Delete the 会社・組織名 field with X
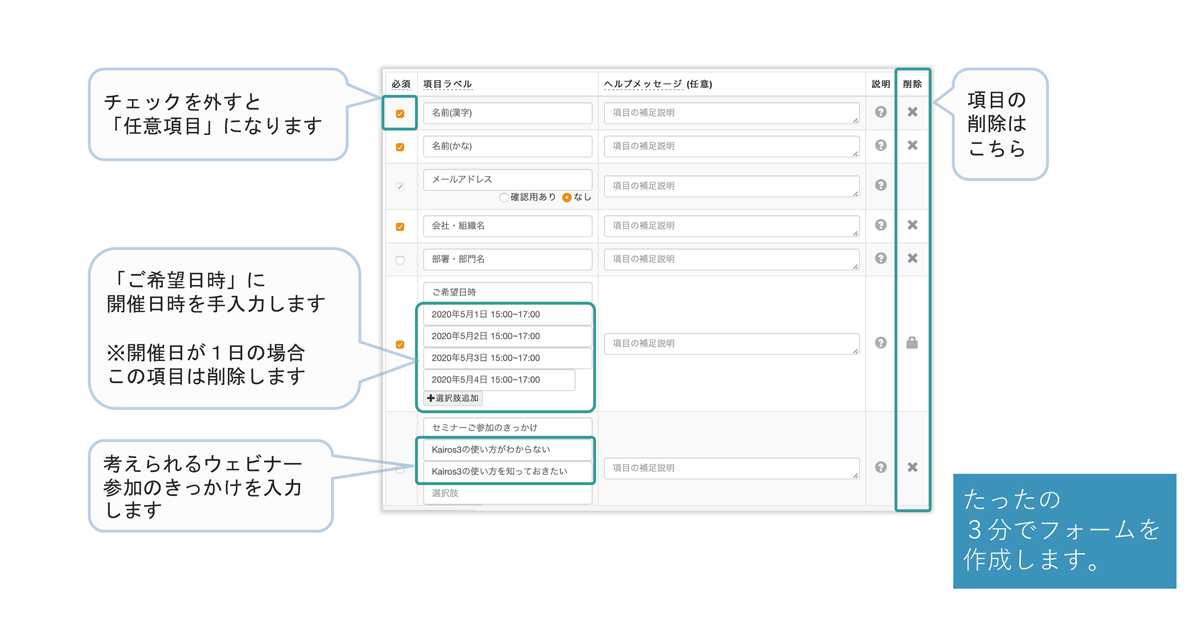 point(912,226)
